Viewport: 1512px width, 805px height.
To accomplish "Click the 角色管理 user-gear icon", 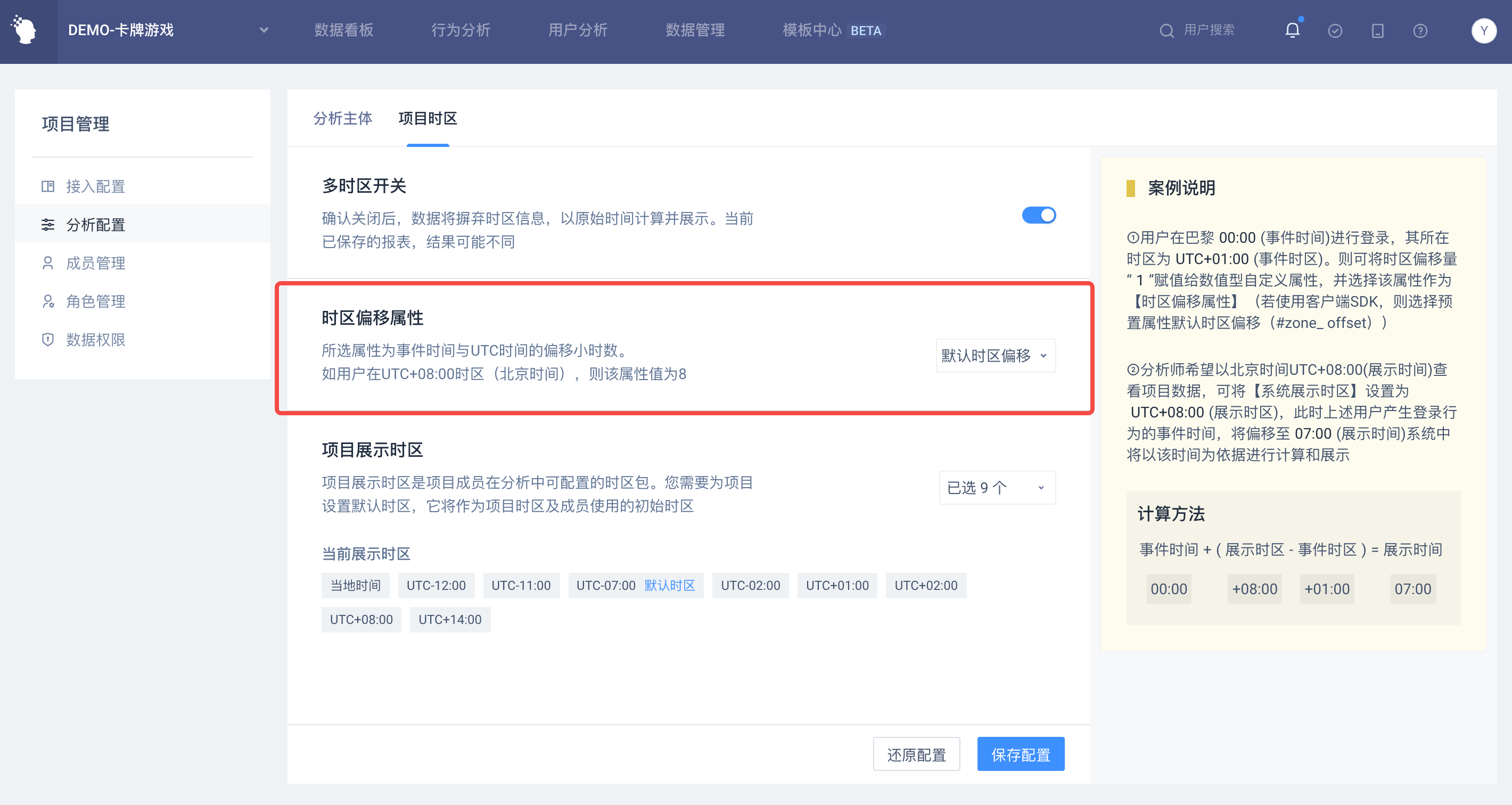I will [47, 301].
